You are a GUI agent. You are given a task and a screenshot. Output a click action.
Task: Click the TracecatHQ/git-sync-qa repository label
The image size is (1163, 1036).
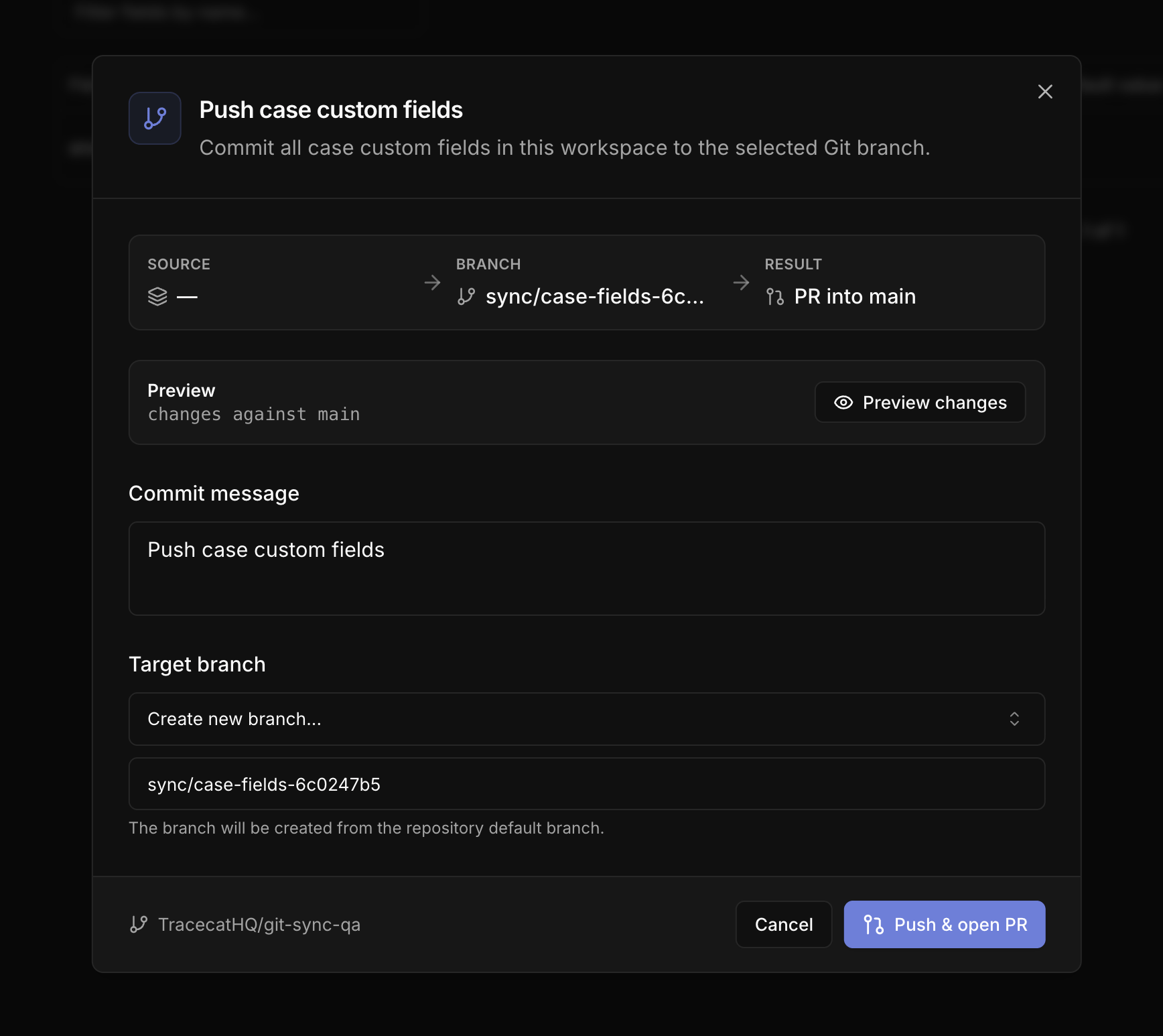coord(259,925)
